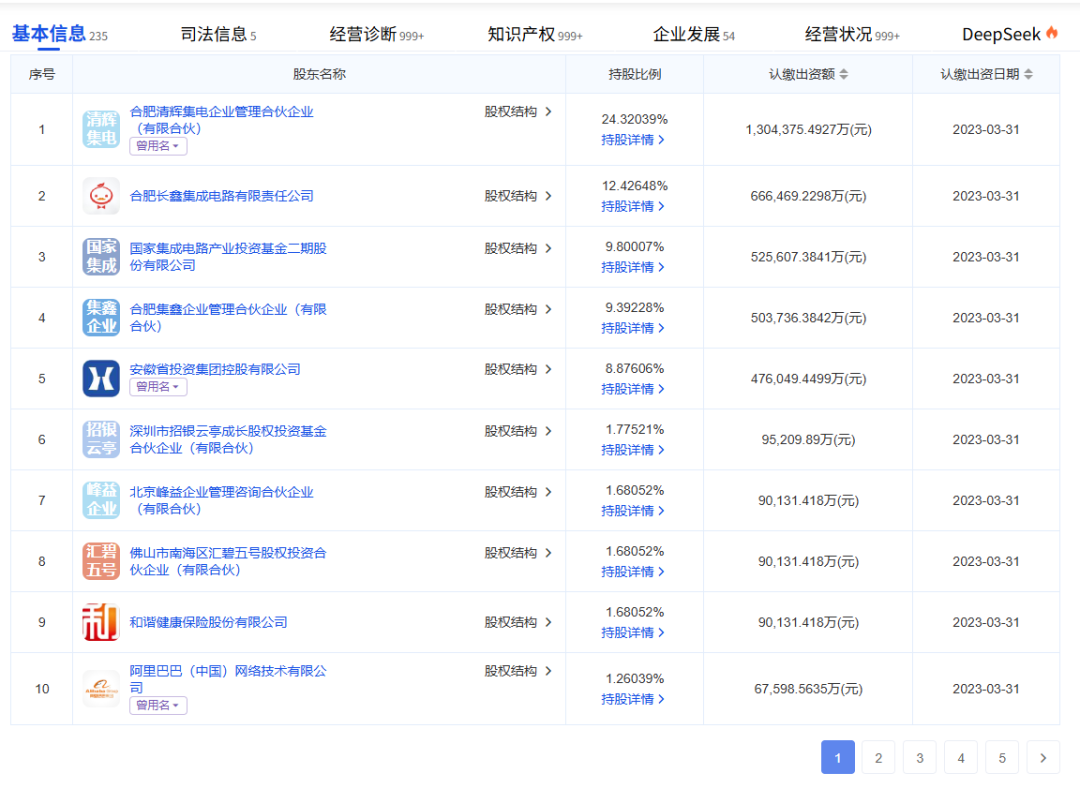Open 国家集成电路产业投资基金二期 link
Viewport: 1080px width, 788px height.
tap(228, 256)
